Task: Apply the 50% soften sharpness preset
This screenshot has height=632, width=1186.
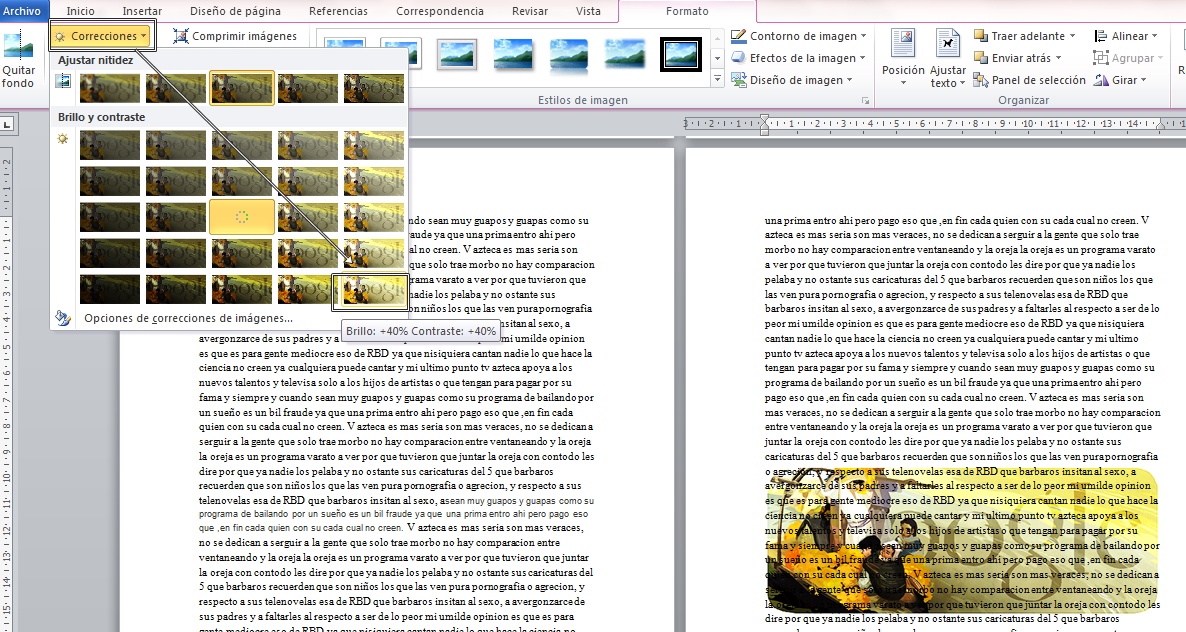Action: (x=110, y=88)
